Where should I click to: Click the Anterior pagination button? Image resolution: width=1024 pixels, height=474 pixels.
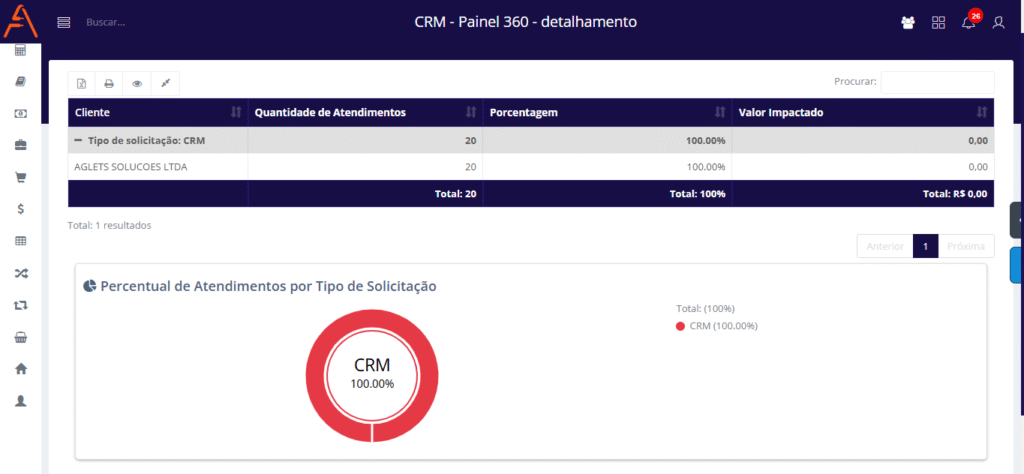pyautogui.click(x=885, y=246)
